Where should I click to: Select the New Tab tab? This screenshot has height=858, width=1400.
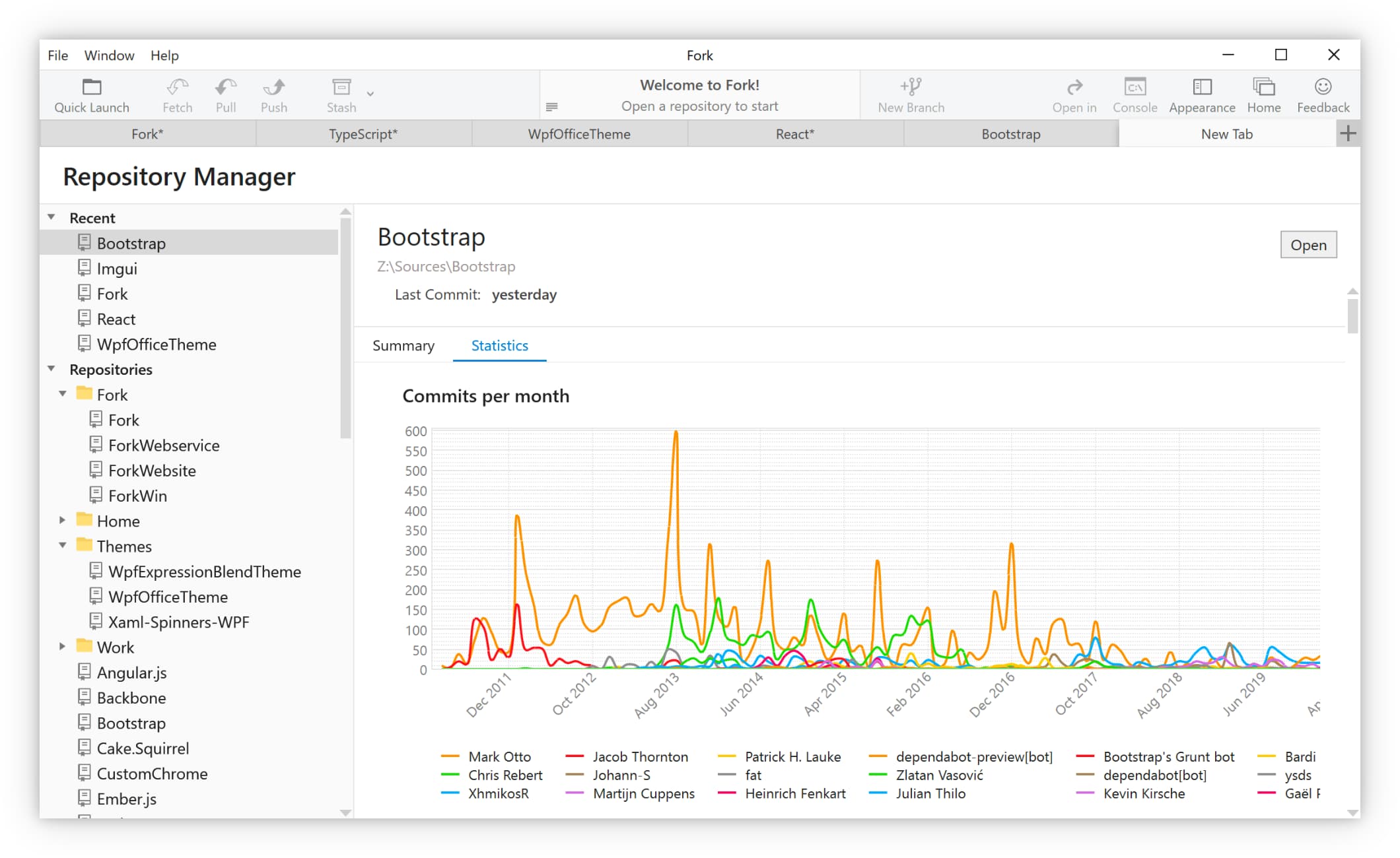[x=1227, y=134]
